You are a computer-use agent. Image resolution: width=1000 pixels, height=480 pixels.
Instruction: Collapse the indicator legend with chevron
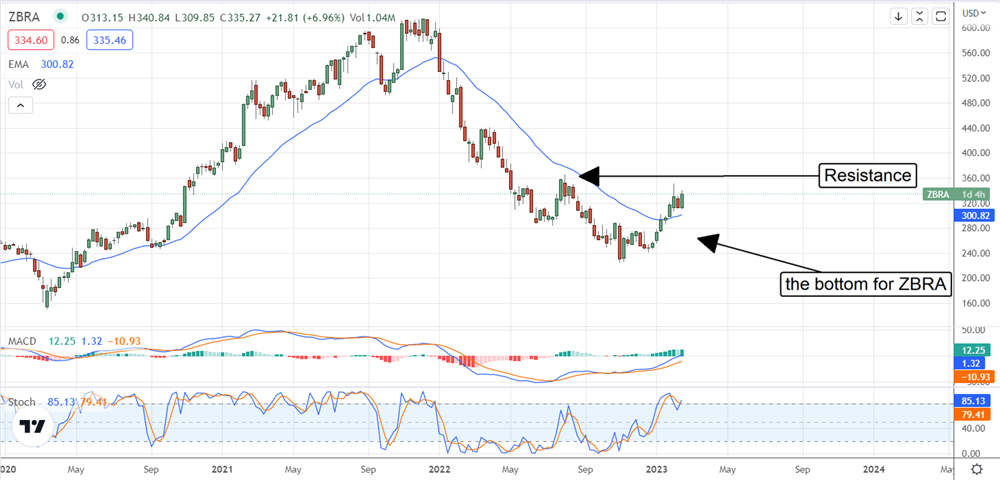click(20, 105)
